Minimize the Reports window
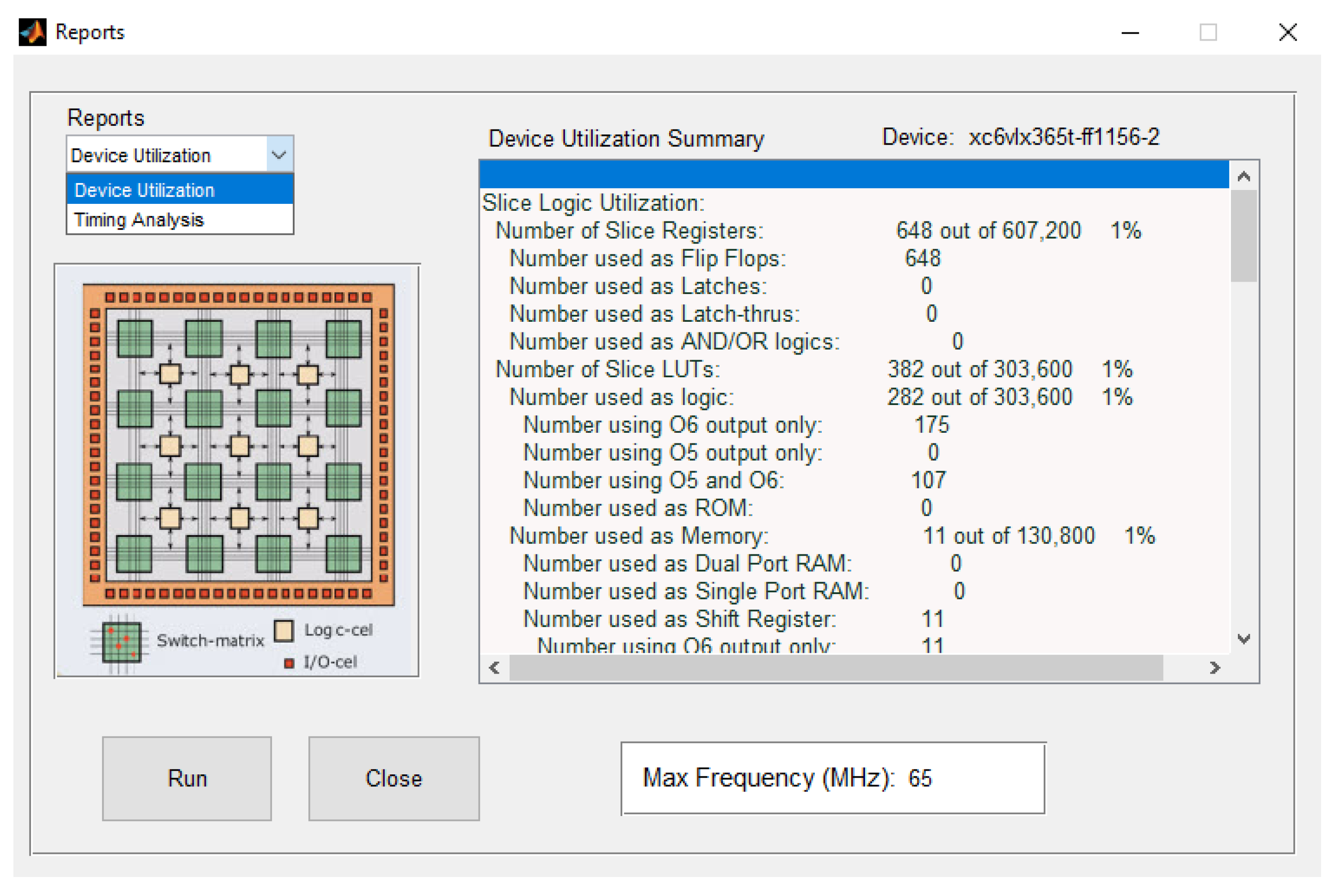 pyautogui.click(x=1130, y=32)
